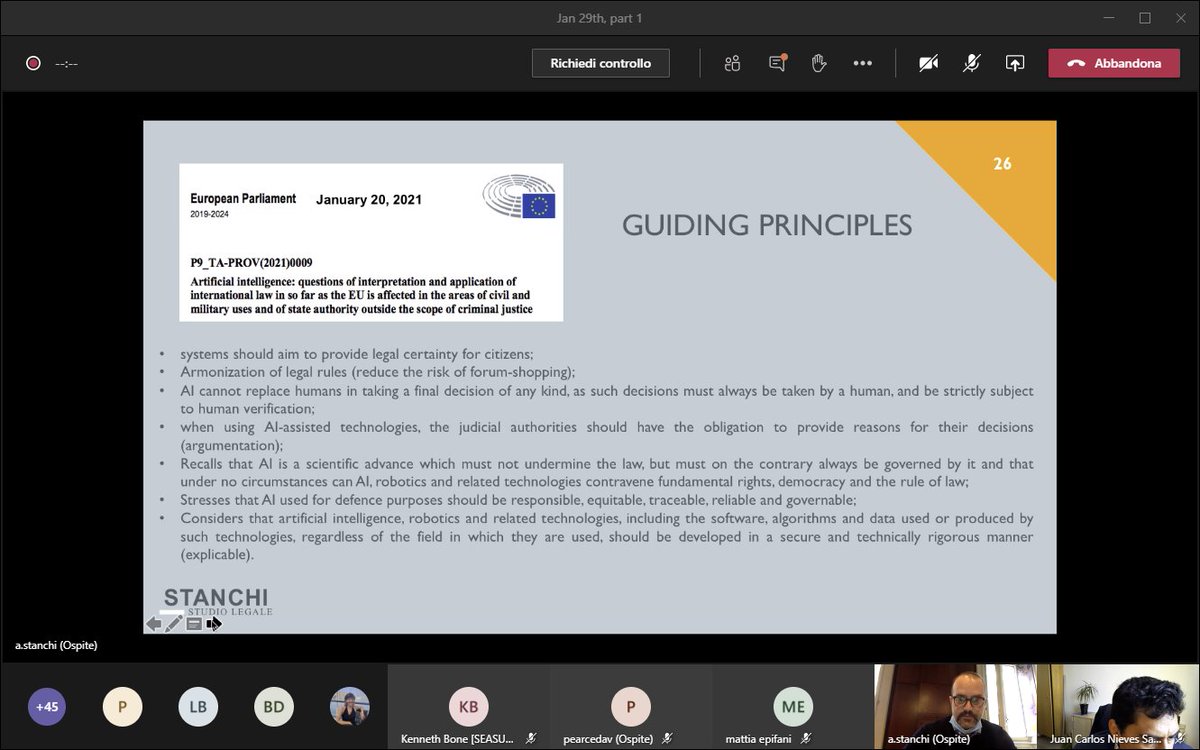The height and width of the screenshot is (750, 1200).
Task: Click the Armonization of legal rules bullet
Action: point(378,372)
